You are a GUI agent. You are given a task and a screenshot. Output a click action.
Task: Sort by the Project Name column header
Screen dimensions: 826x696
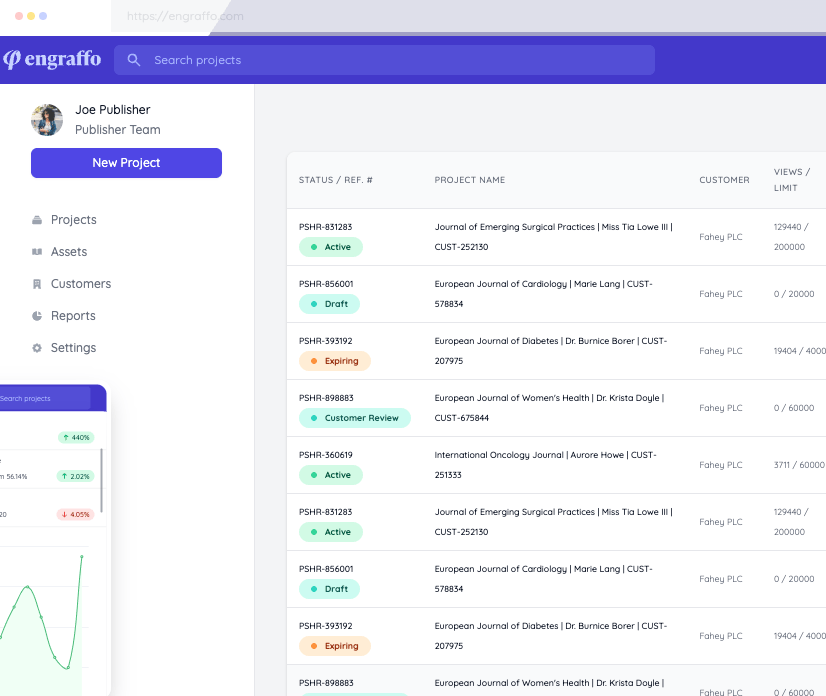pyautogui.click(x=469, y=180)
